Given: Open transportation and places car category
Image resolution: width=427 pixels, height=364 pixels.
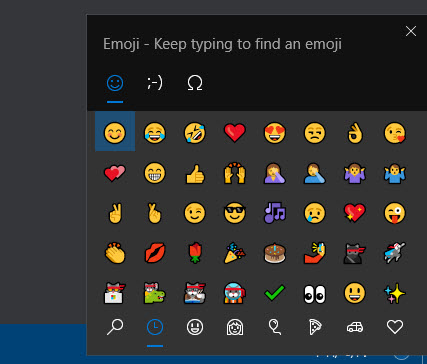Looking at the screenshot, I should pyautogui.click(x=355, y=327).
